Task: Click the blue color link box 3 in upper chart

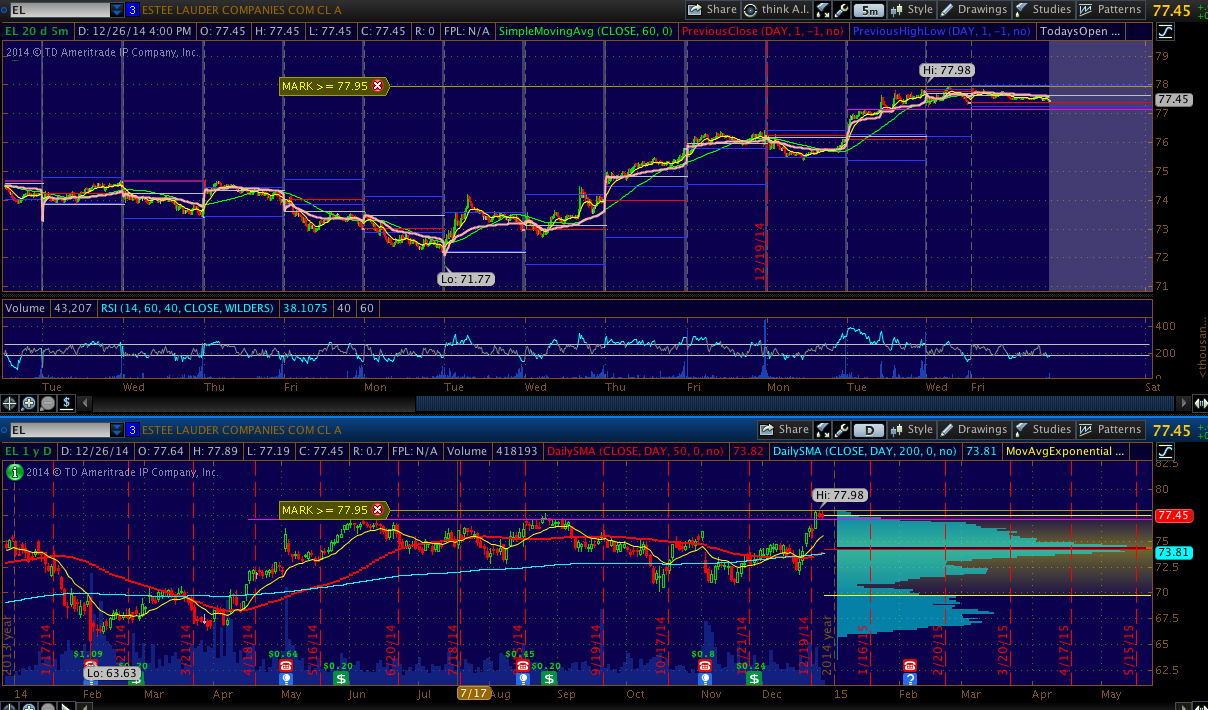Action: tap(132, 10)
